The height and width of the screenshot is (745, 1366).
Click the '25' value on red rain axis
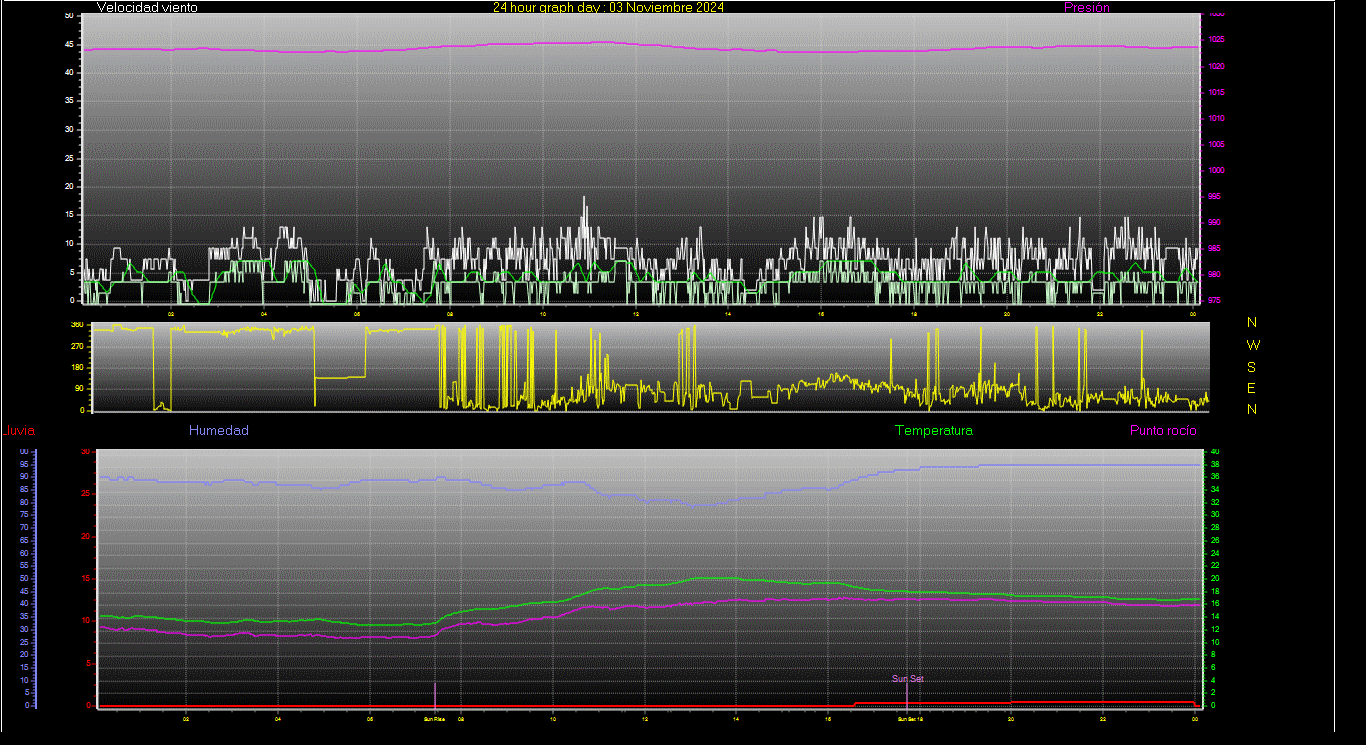(86, 494)
